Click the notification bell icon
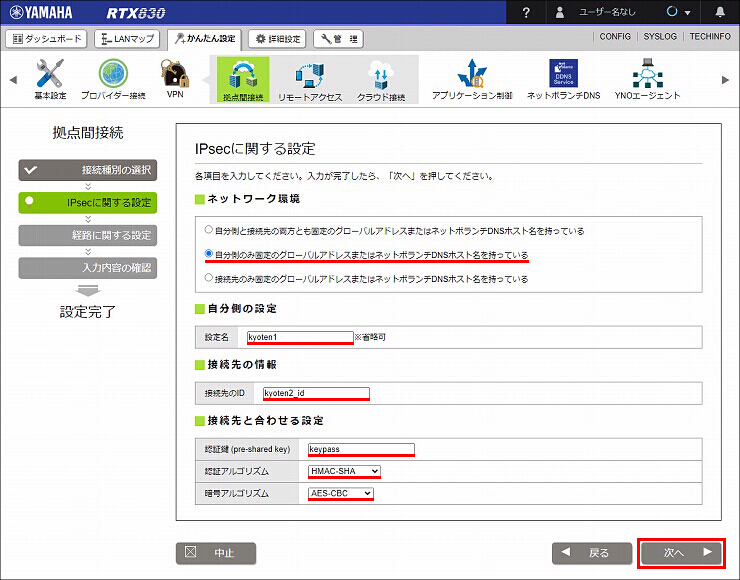Screen dimensions: 740x580 coord(720,12)
